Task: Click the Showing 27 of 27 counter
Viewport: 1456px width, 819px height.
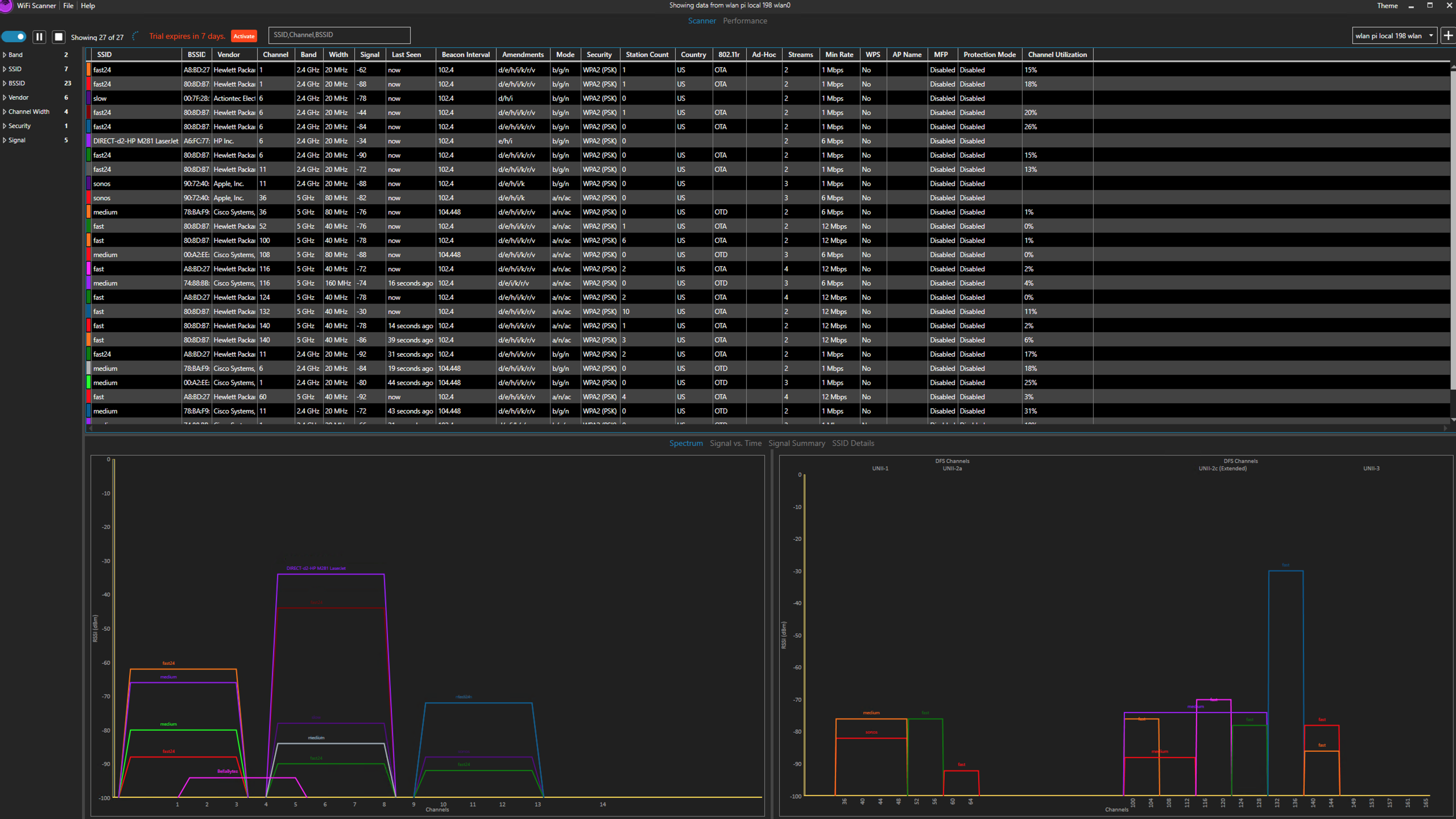Action: (97, 37)
